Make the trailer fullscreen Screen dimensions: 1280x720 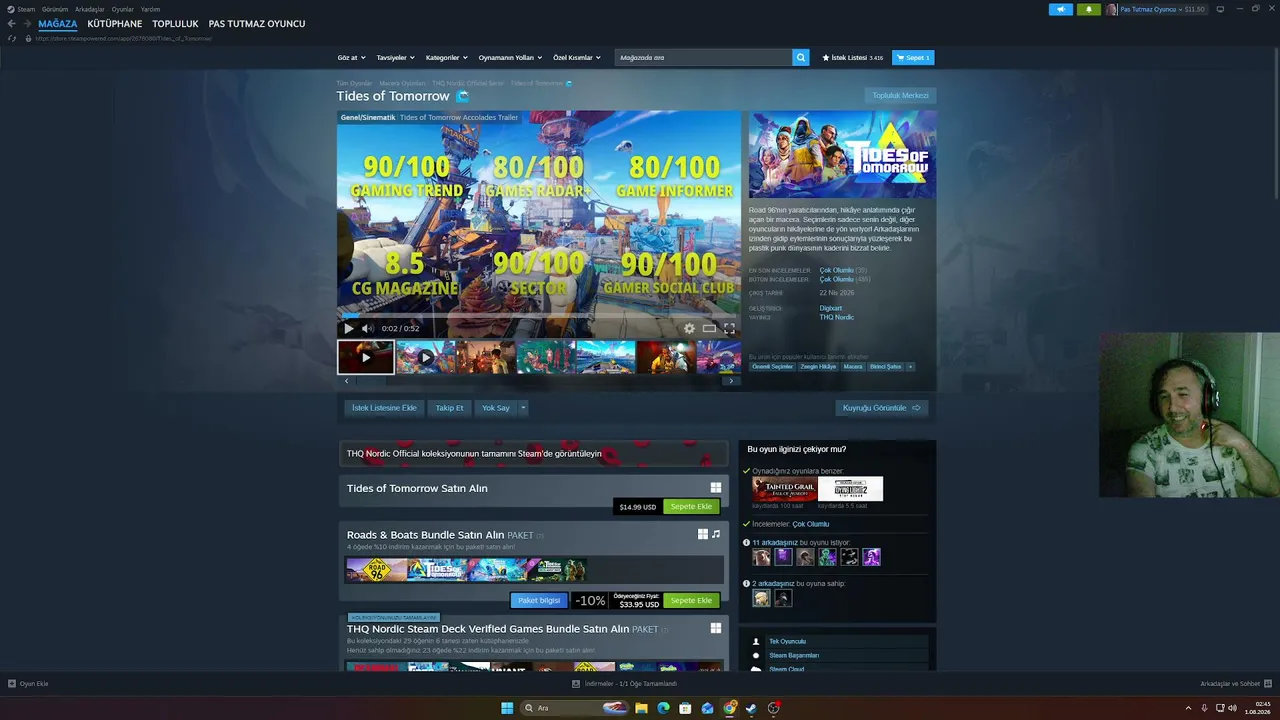[x=729, y=328]
